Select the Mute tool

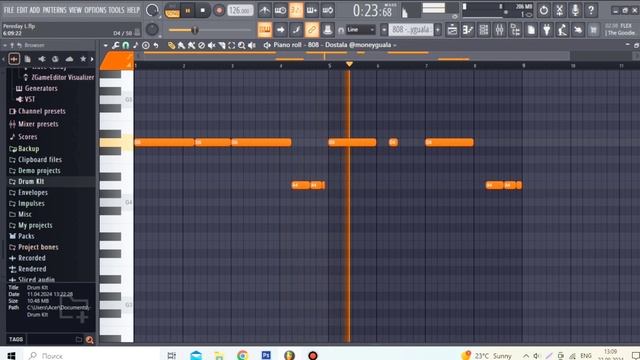pos(211,45)
